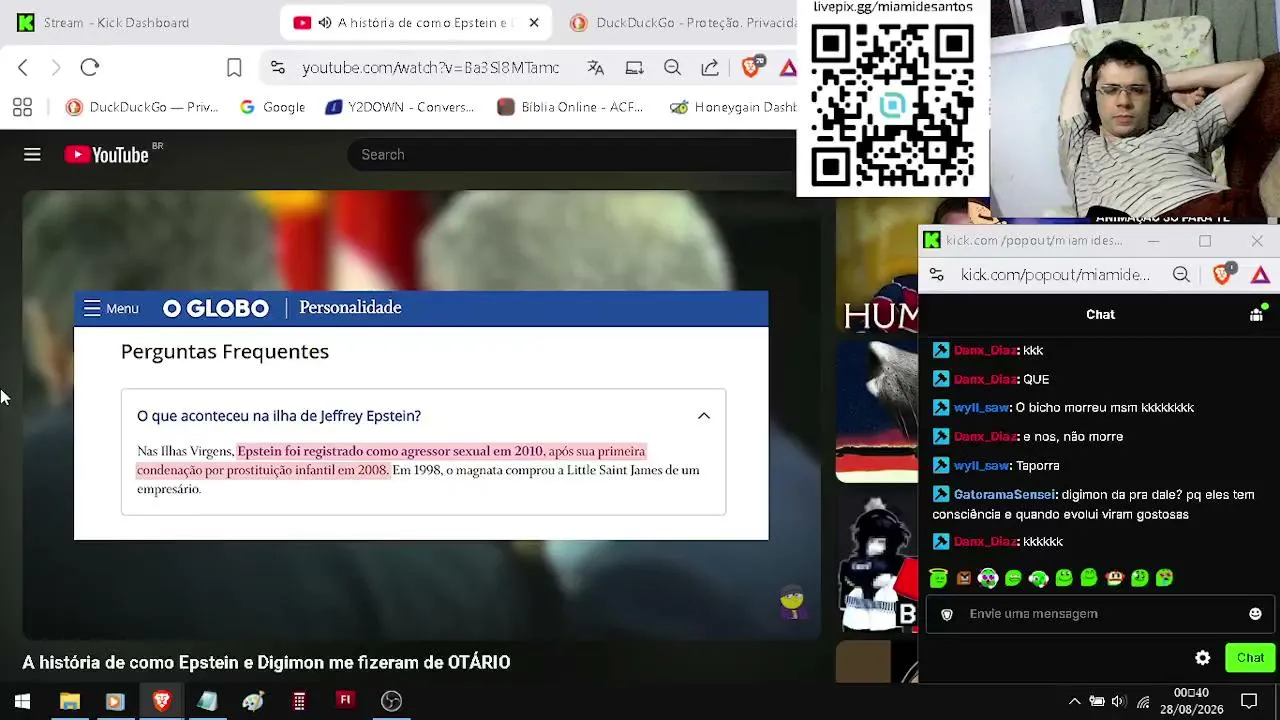Open the Paint palette icon on the taskbar
Image resolution: width=1280 pixels, height=720 pixels.
click(253, 701)
